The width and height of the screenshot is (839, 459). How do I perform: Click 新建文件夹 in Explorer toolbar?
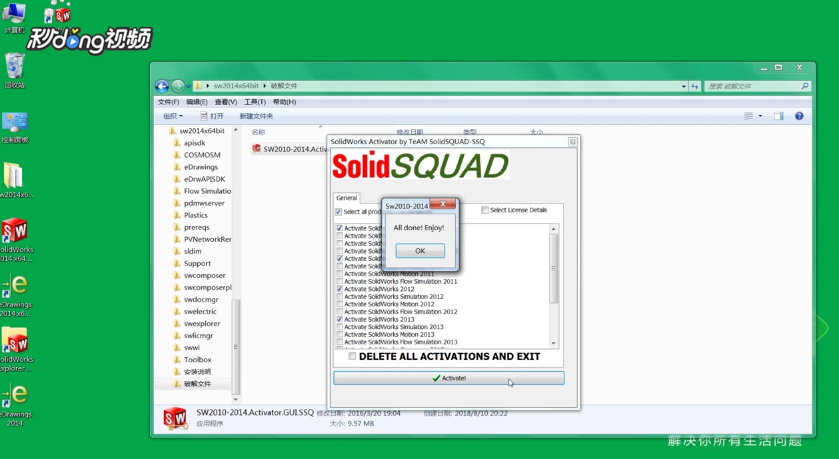tap(256, 116)
